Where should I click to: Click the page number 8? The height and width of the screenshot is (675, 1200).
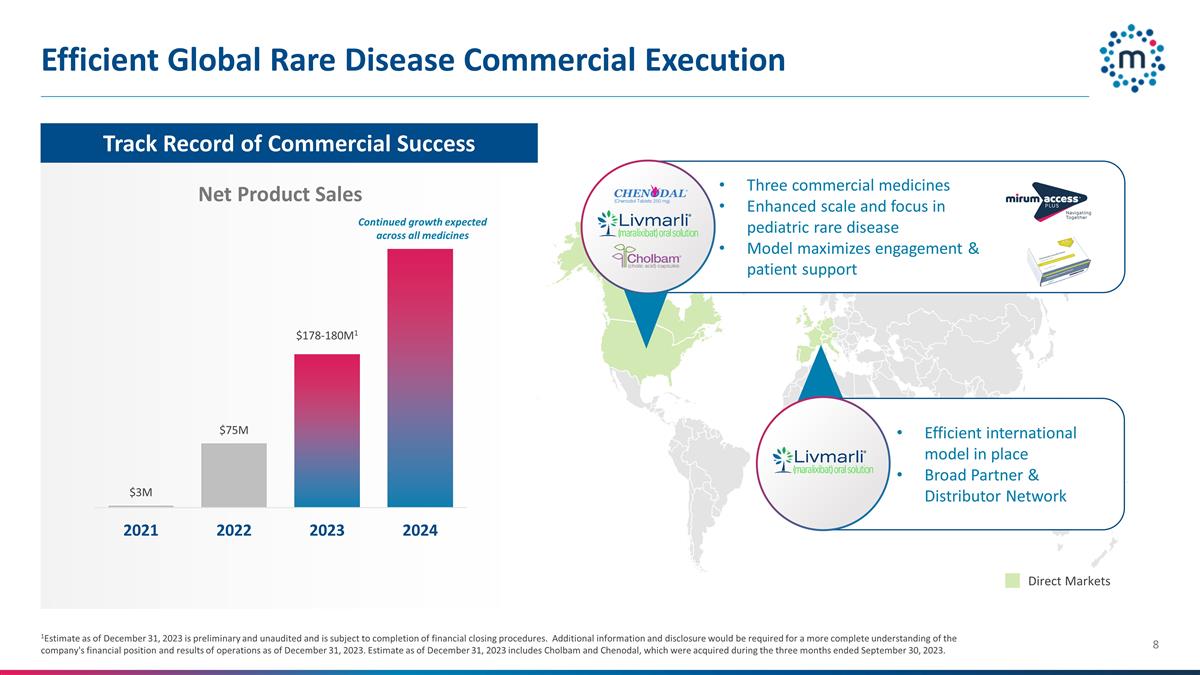[1155, 644]
